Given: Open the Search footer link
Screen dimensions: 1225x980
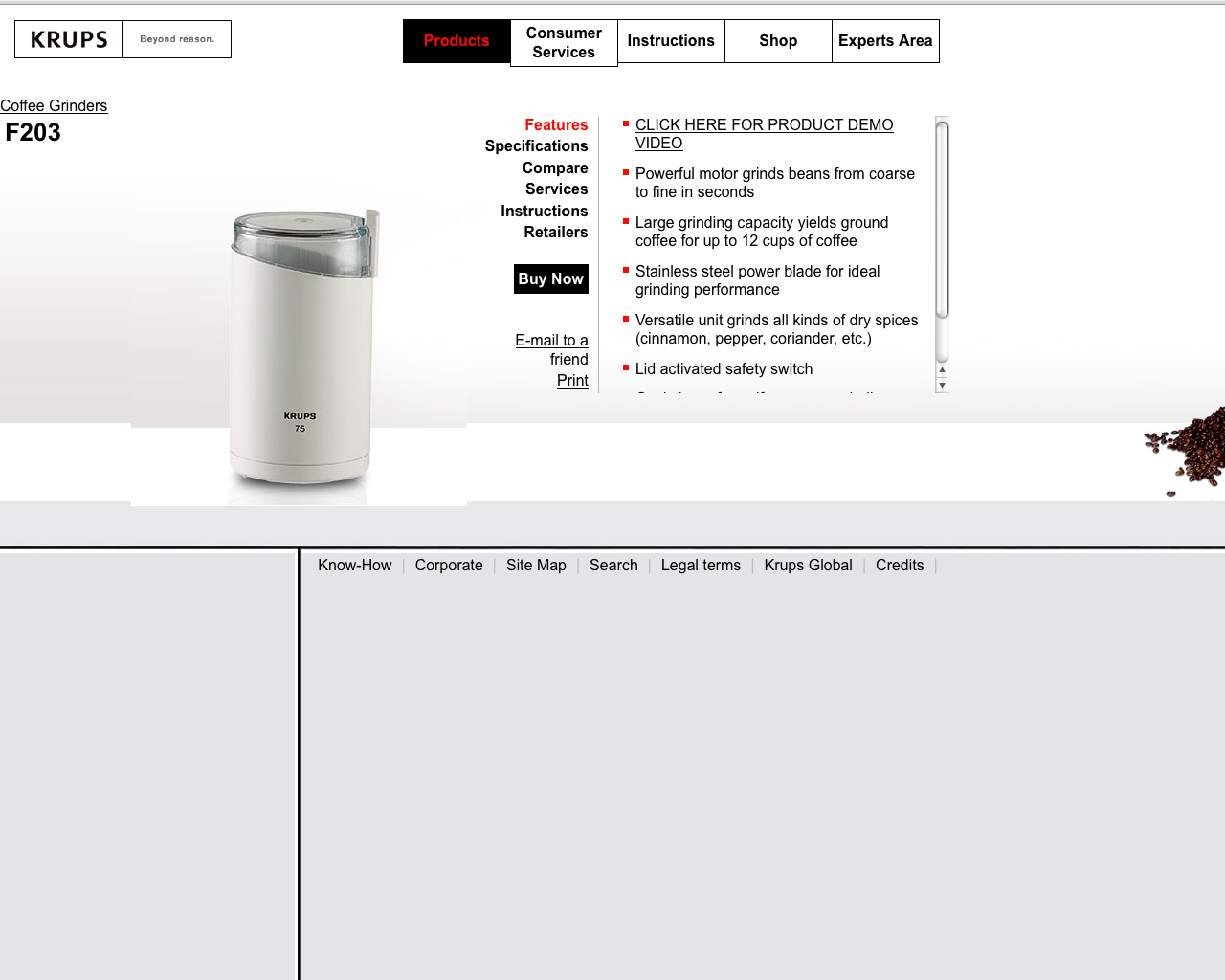Looking at the screenshot, I should pyautogui.click(x=613, y=565).
